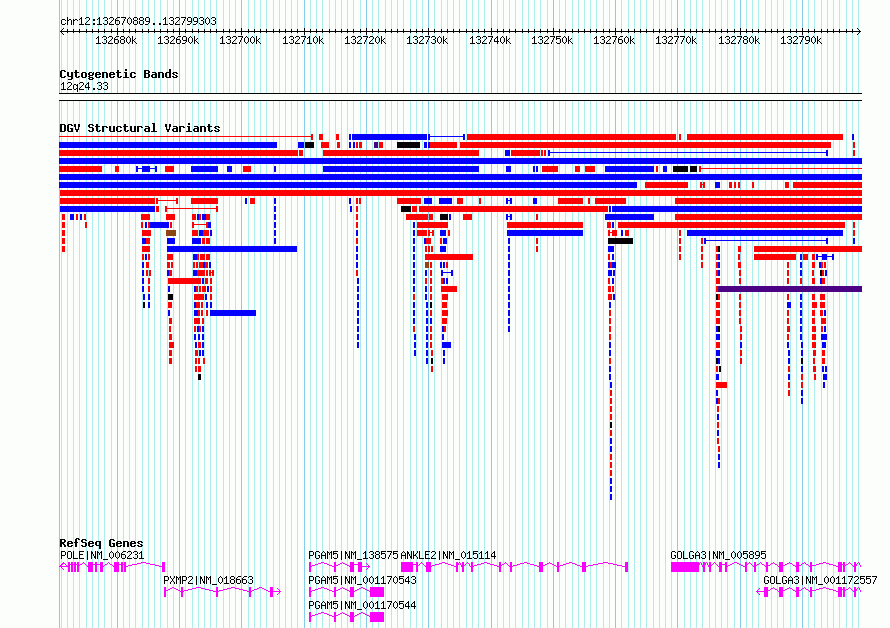This screenshot has height=628, width=890.
Task: Select the PGAM5 NM_001170544 gene model glyph
Action: [346, 617]
